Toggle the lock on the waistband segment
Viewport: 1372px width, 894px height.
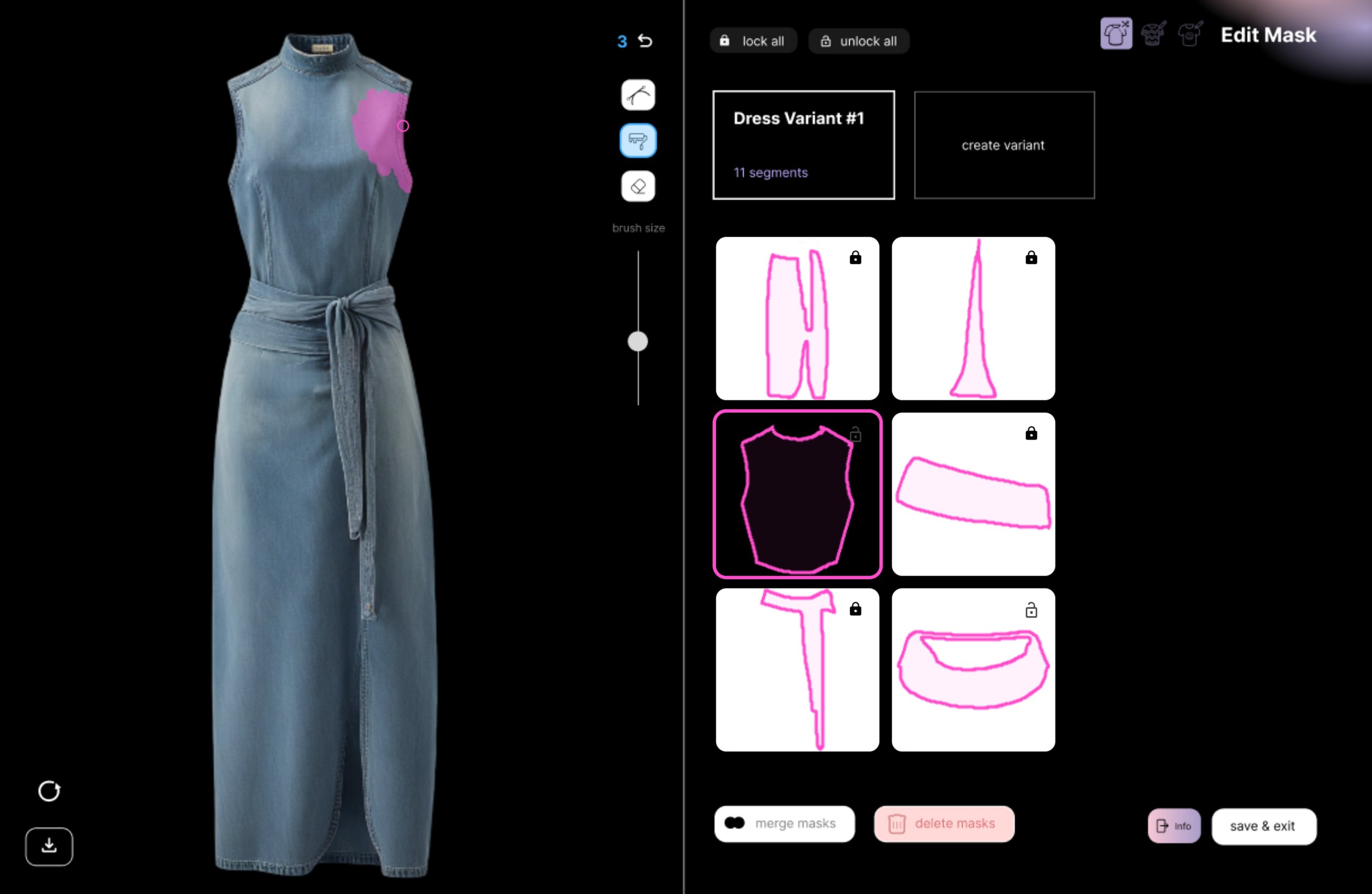[1032, 434]
